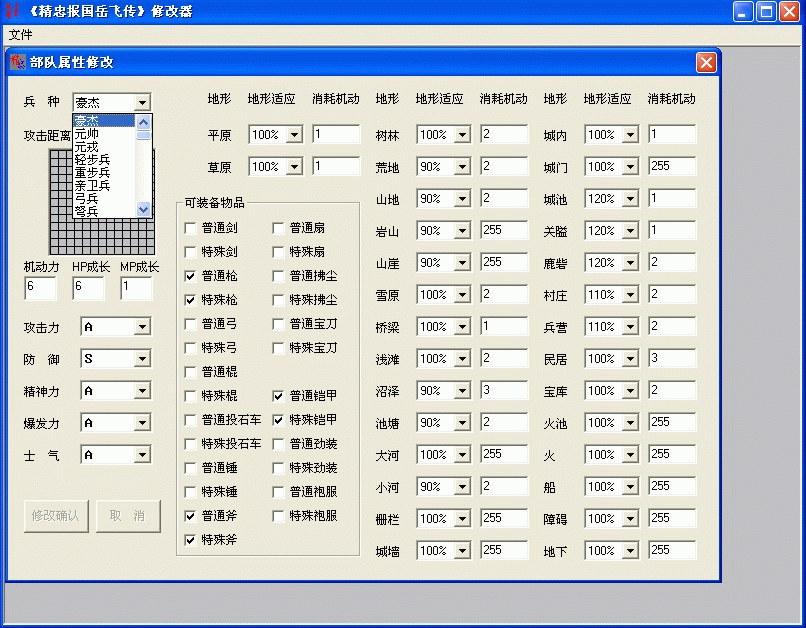The image size is (806, 628).
Task: Click the 大河 movement cost field
Action: [505, 454]
